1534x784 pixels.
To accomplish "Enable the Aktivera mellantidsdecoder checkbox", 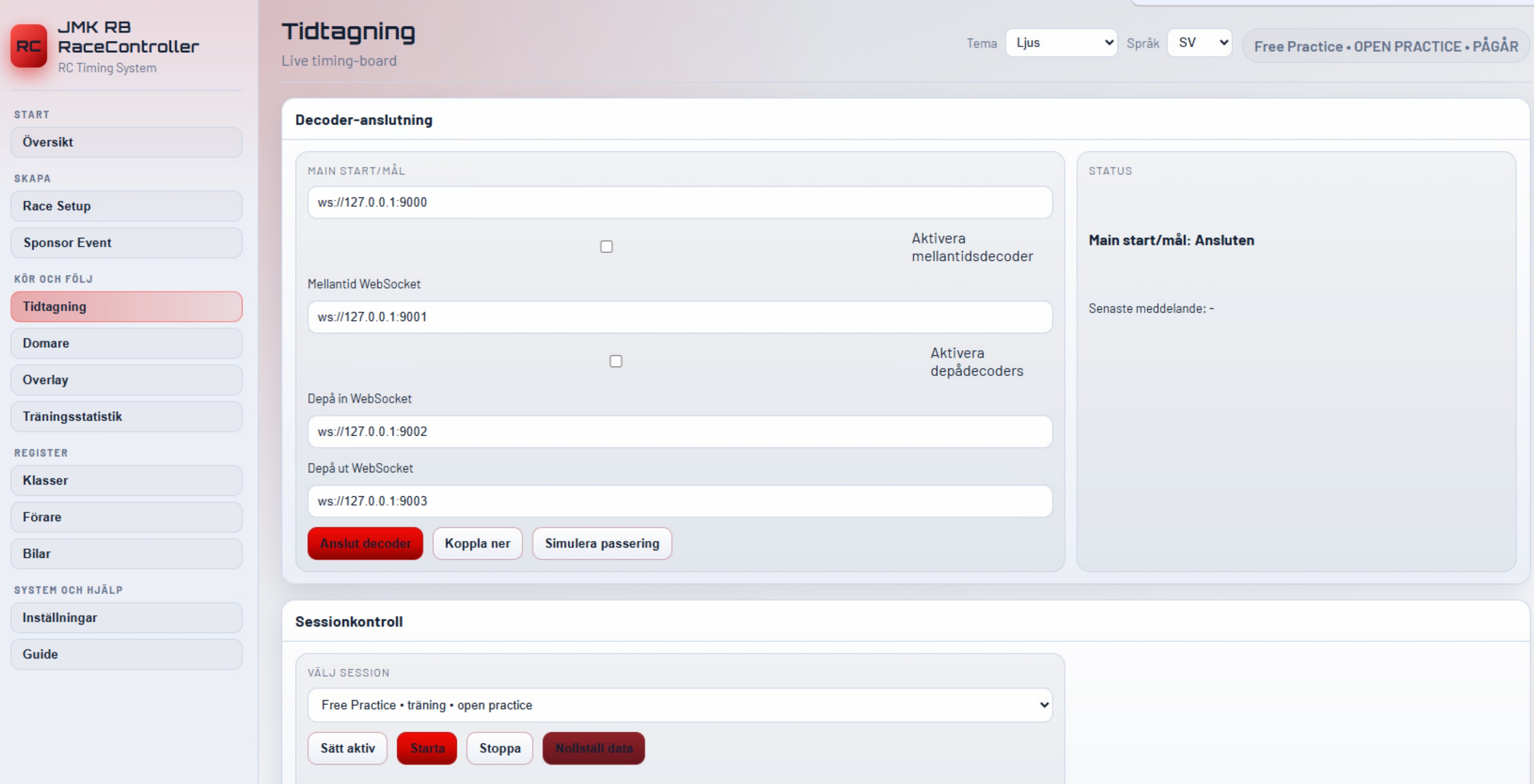I will [606, 247].
